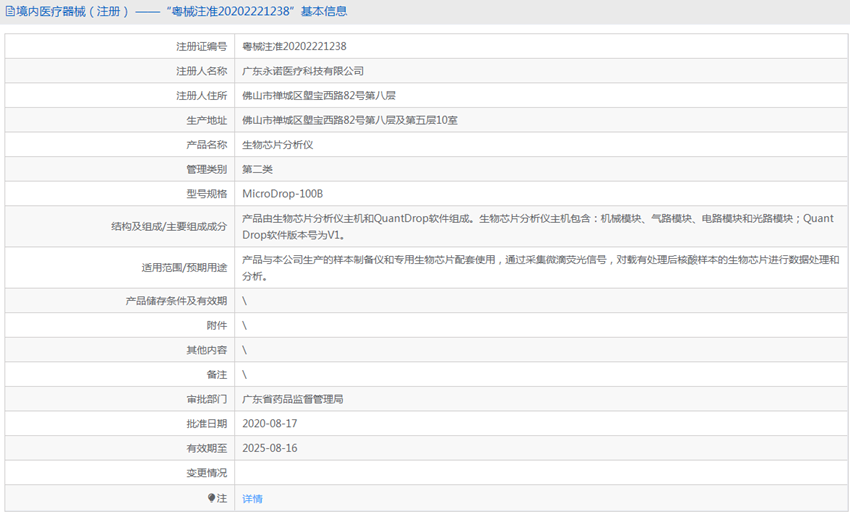Screen dimensions: 850x516
Task: Click the 型号规格 label
Action: [207, 194]
